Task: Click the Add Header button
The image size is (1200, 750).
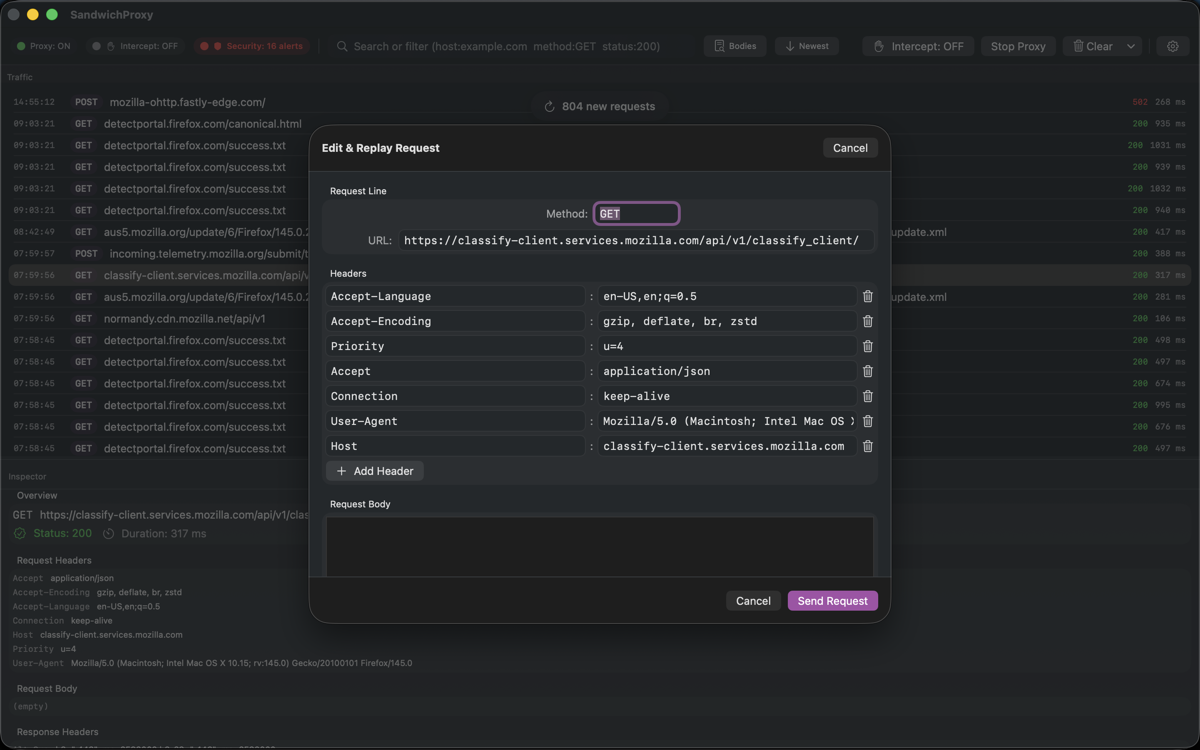Action: click(374, 470)
